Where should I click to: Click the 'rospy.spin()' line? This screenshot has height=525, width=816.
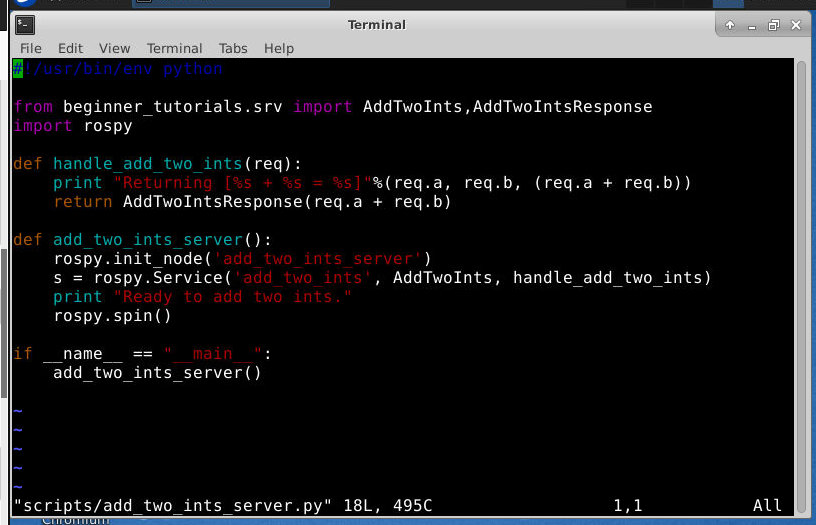(x=112, y=316)
